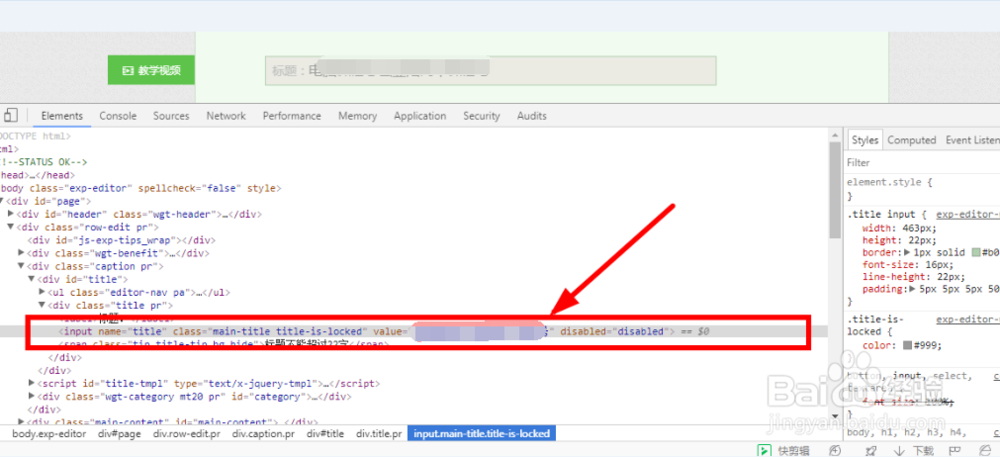This screenshot has height=457, width=1000.
Task: Expand the padding property triangle in Styles
Action: coord(913,289)
